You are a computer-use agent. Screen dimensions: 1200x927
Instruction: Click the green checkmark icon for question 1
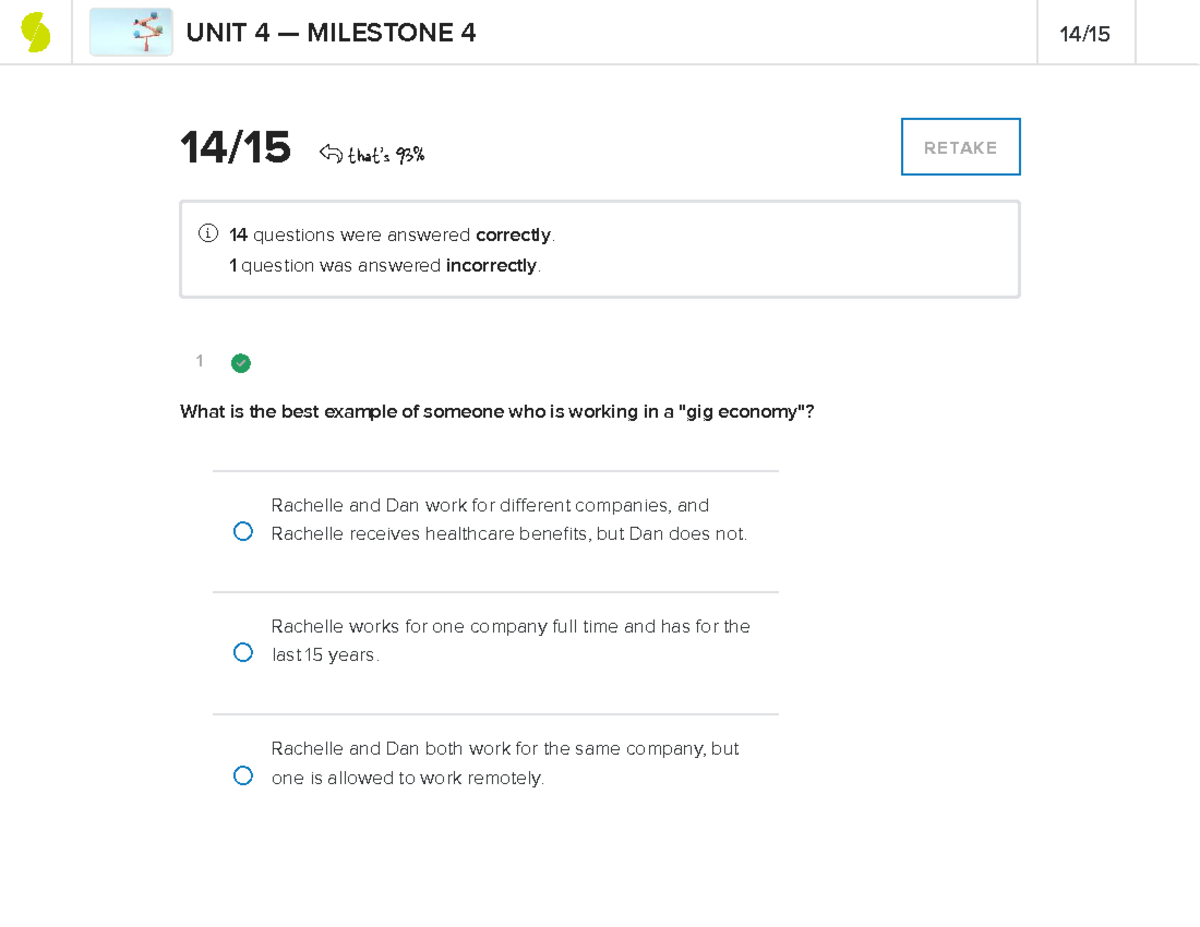241,363
